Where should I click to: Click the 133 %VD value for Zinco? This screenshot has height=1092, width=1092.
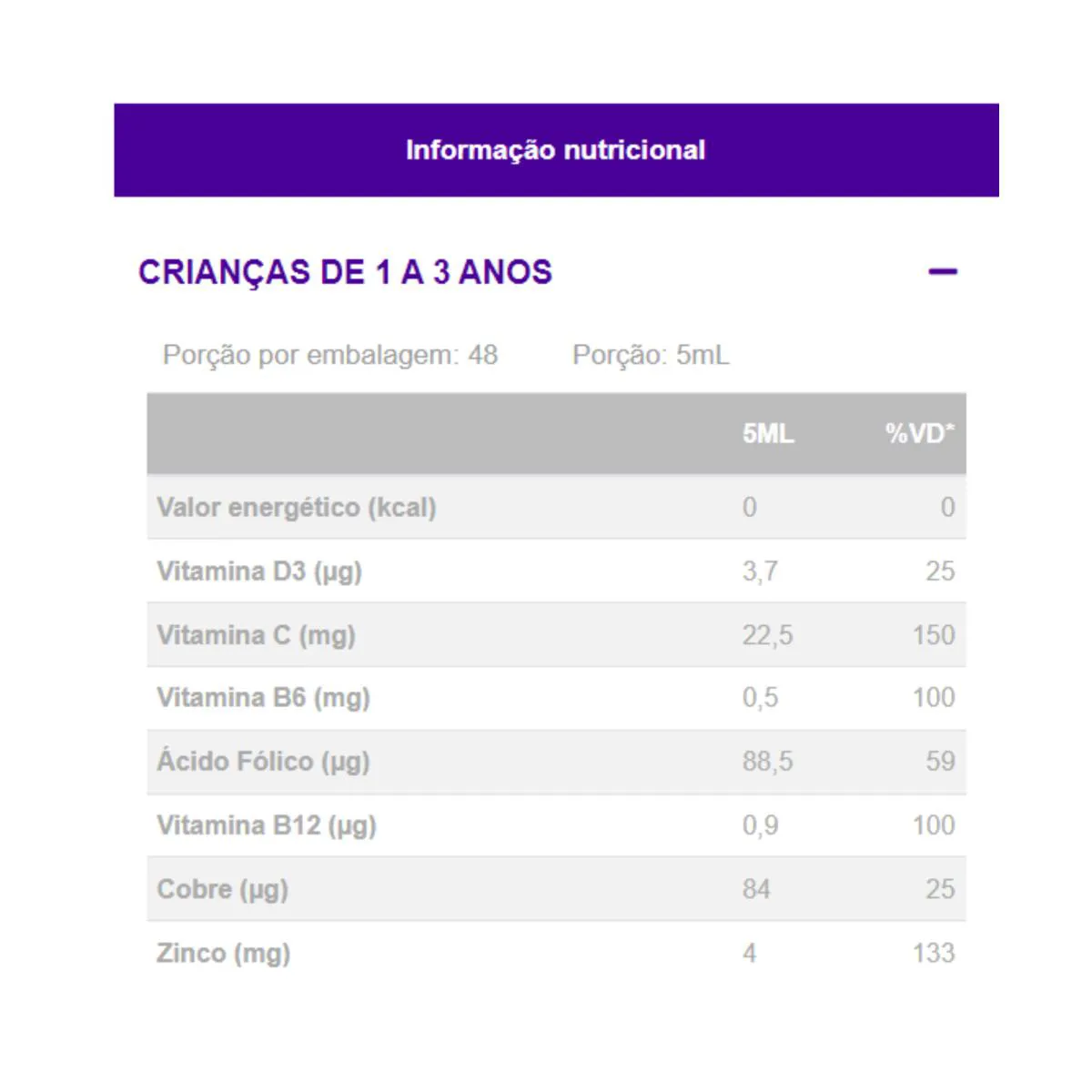934,953
